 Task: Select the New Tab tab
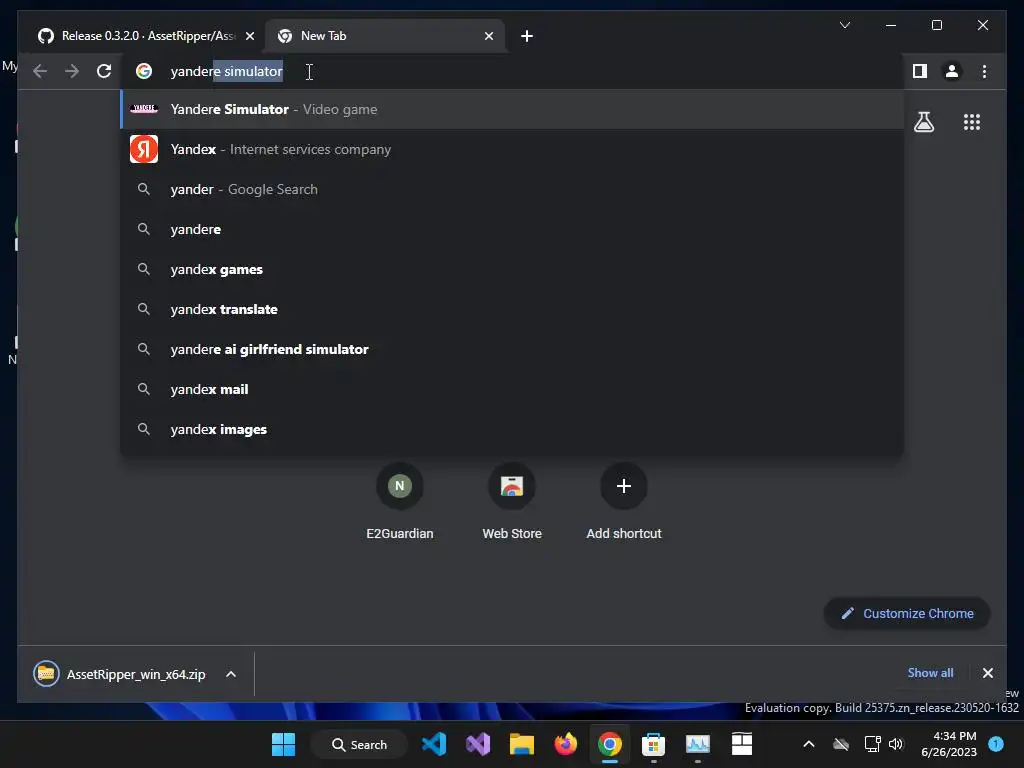point(385,36)
